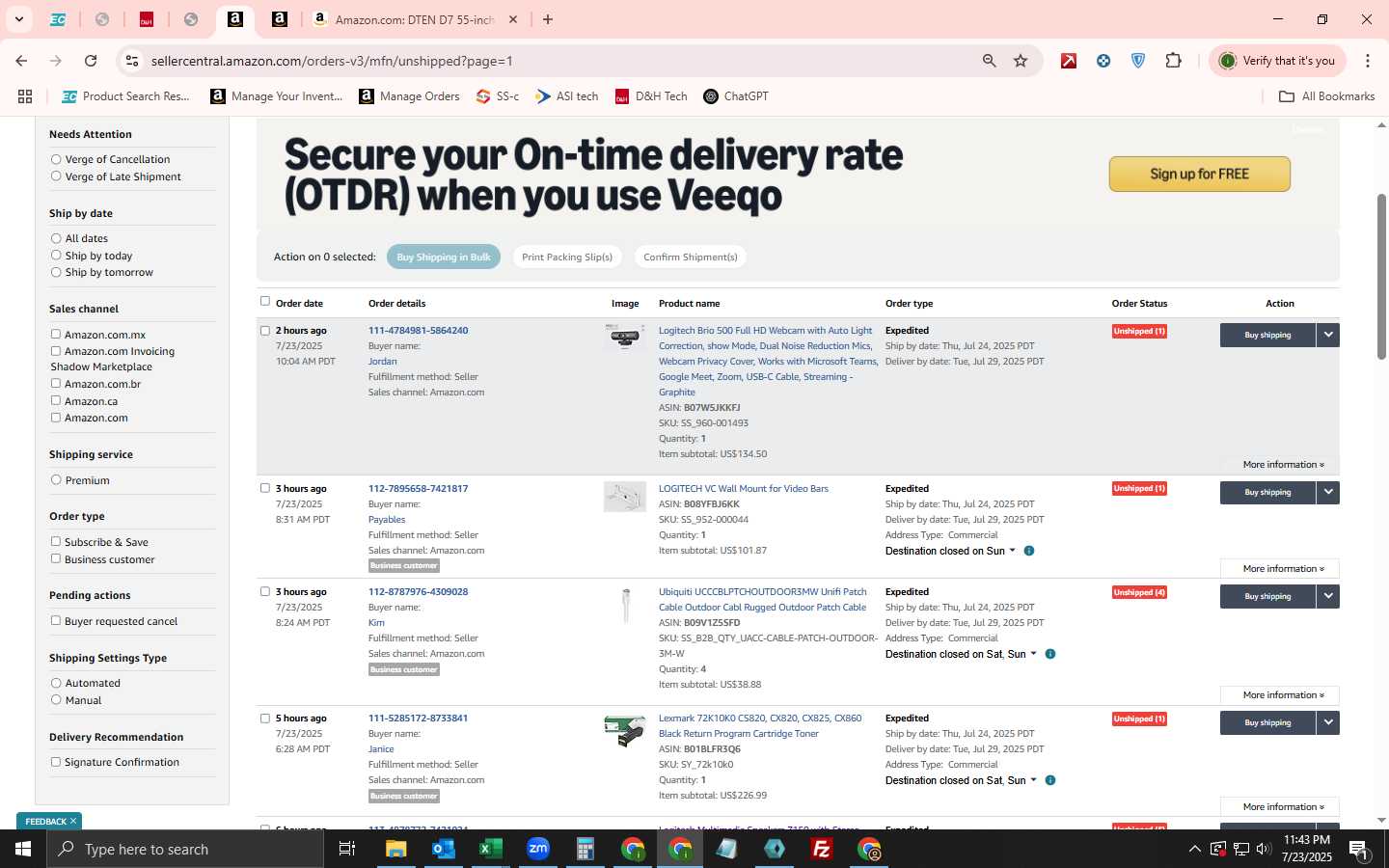Open ChatGPT bookmark
The height and width of the screenshot is (868, 1389).
(x=736, y=96)
